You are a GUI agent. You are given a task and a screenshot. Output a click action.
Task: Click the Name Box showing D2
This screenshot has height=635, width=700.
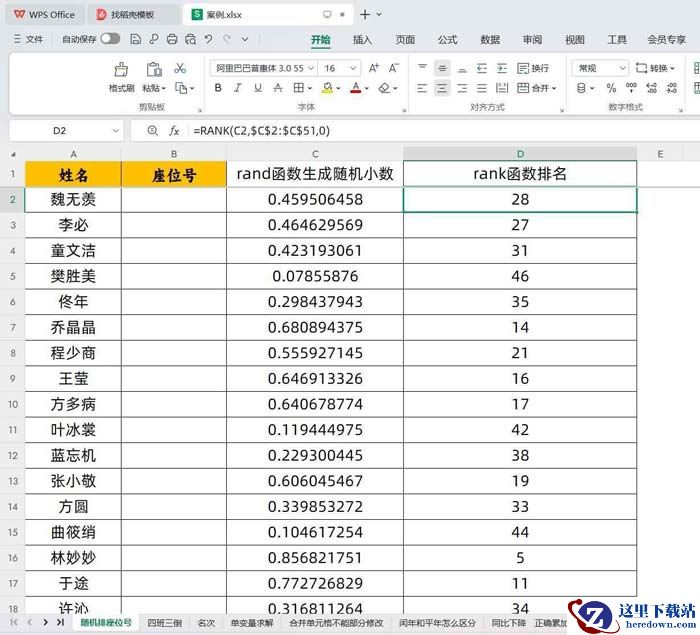[60, 131]
